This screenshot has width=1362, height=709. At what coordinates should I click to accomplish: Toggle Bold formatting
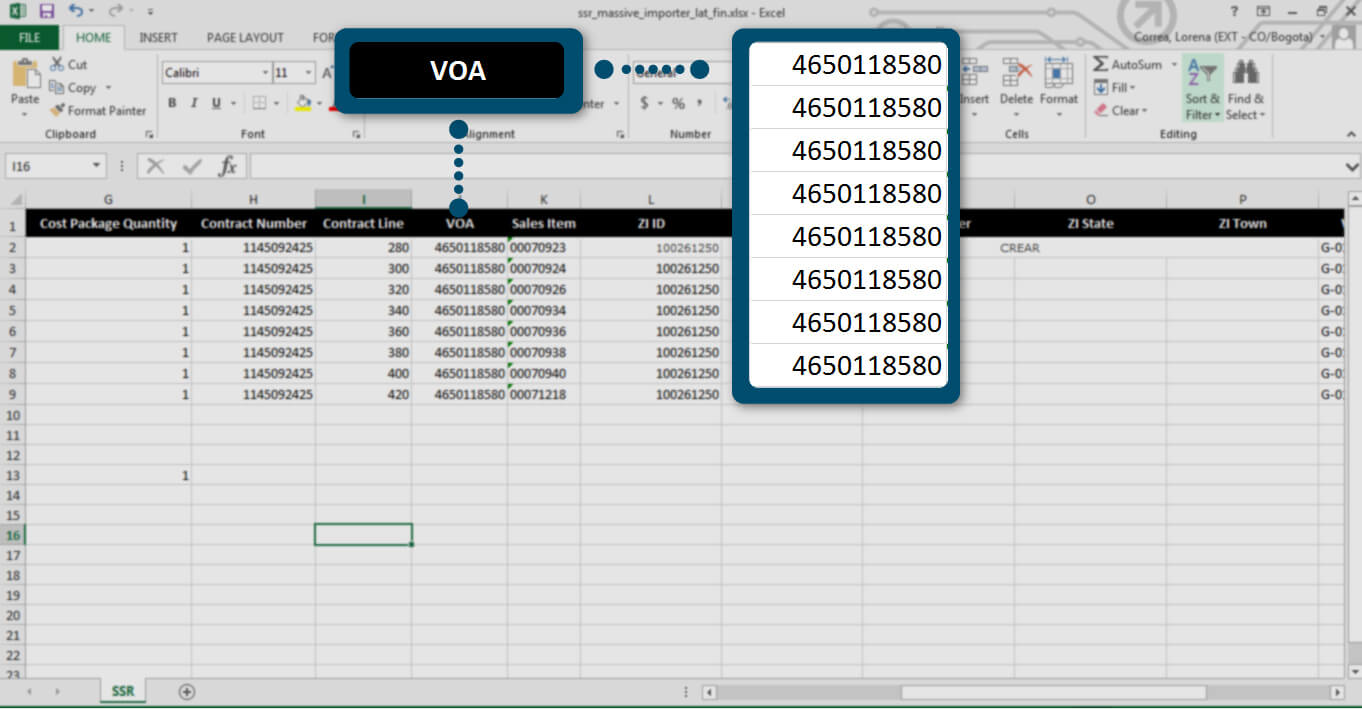pyautogui.click(x=172, y=103)
